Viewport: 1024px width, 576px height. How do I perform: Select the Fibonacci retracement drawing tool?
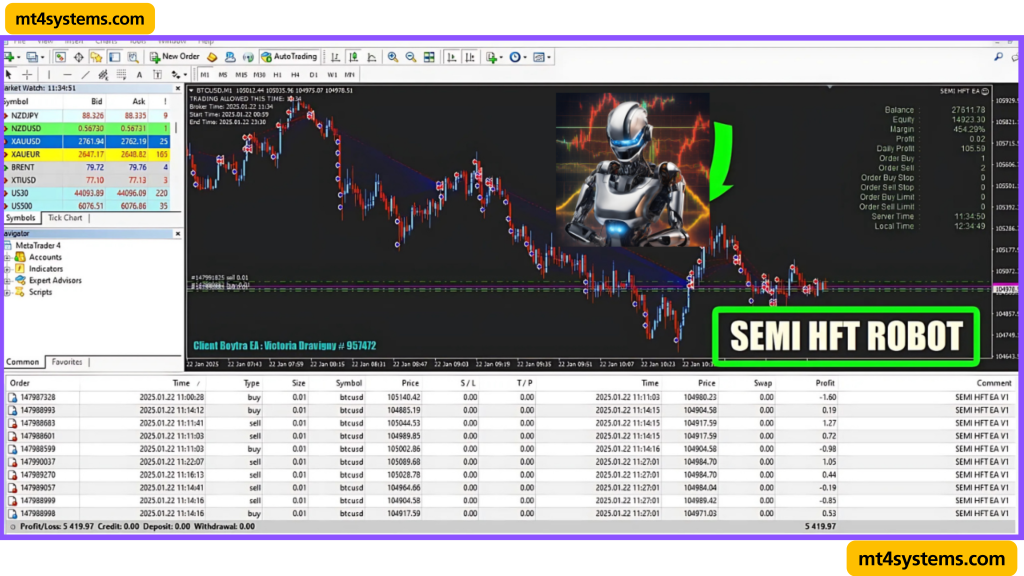tap(103, 74)
